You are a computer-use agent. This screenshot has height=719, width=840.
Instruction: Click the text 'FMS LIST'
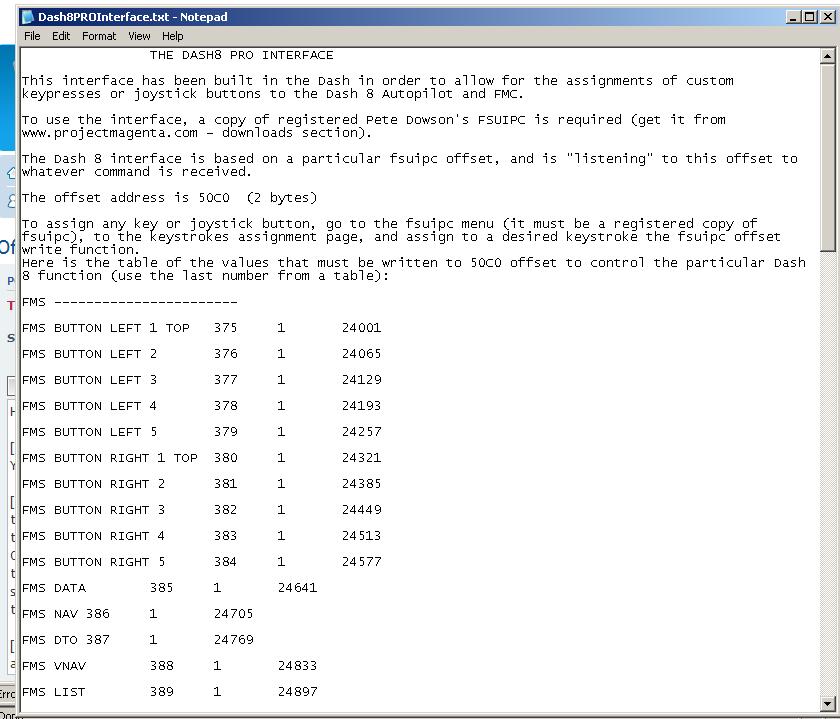tap(54, 692)
